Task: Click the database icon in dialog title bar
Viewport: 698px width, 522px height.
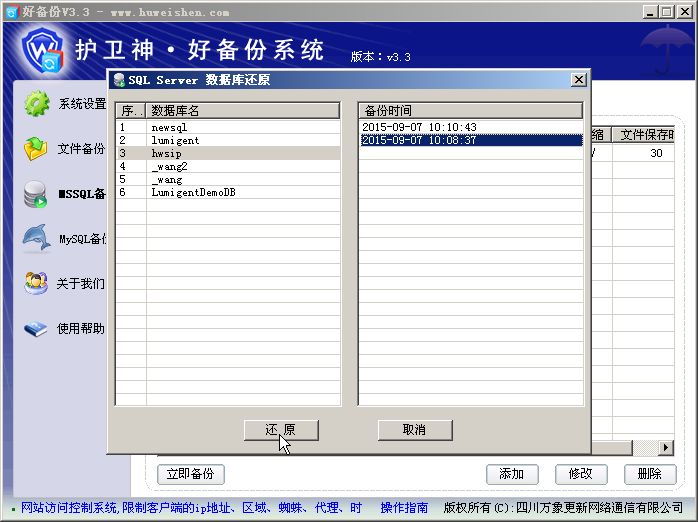Action: click(119, 80)
